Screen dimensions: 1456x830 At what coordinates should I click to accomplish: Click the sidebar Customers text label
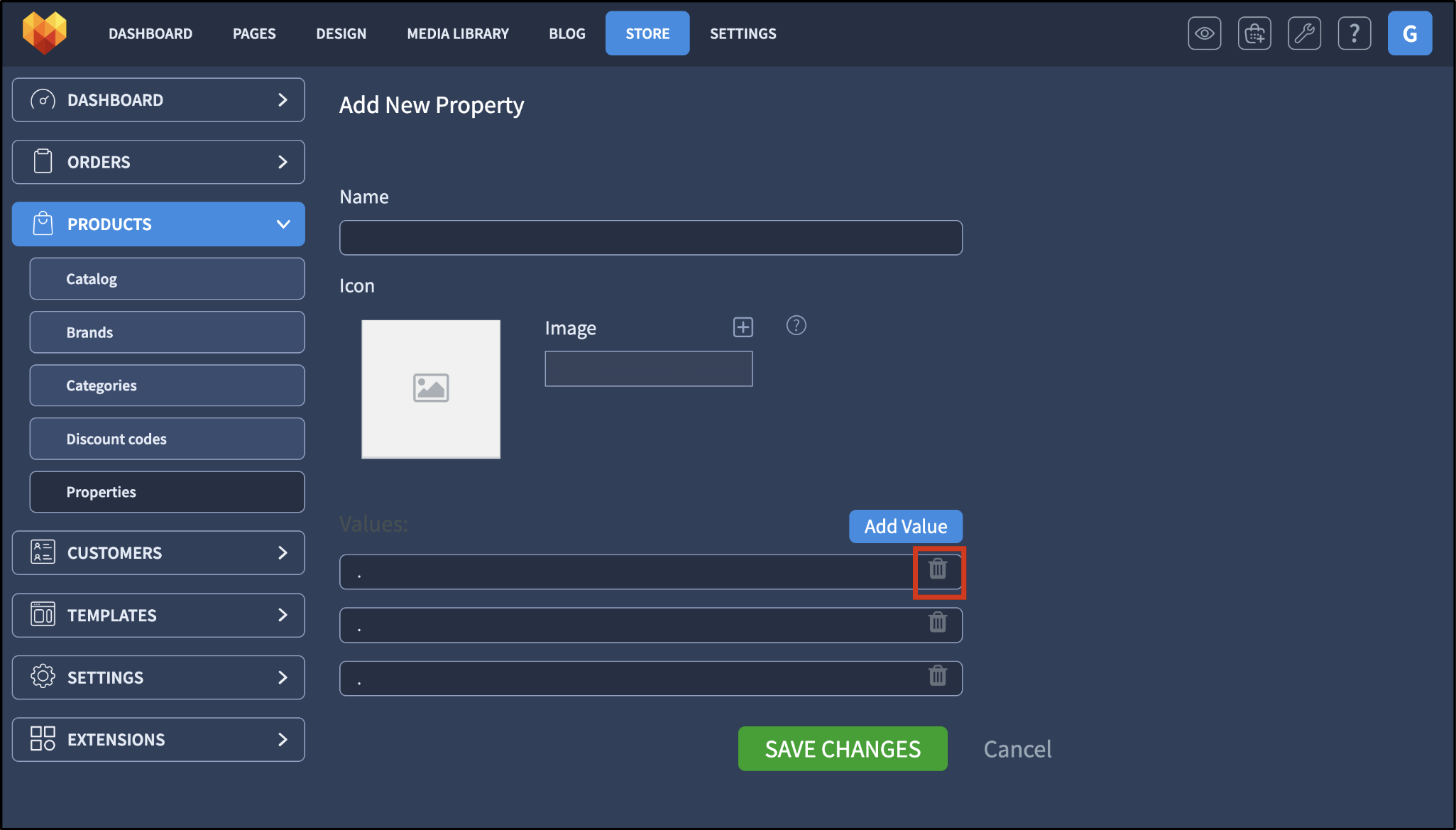[114, 552]
